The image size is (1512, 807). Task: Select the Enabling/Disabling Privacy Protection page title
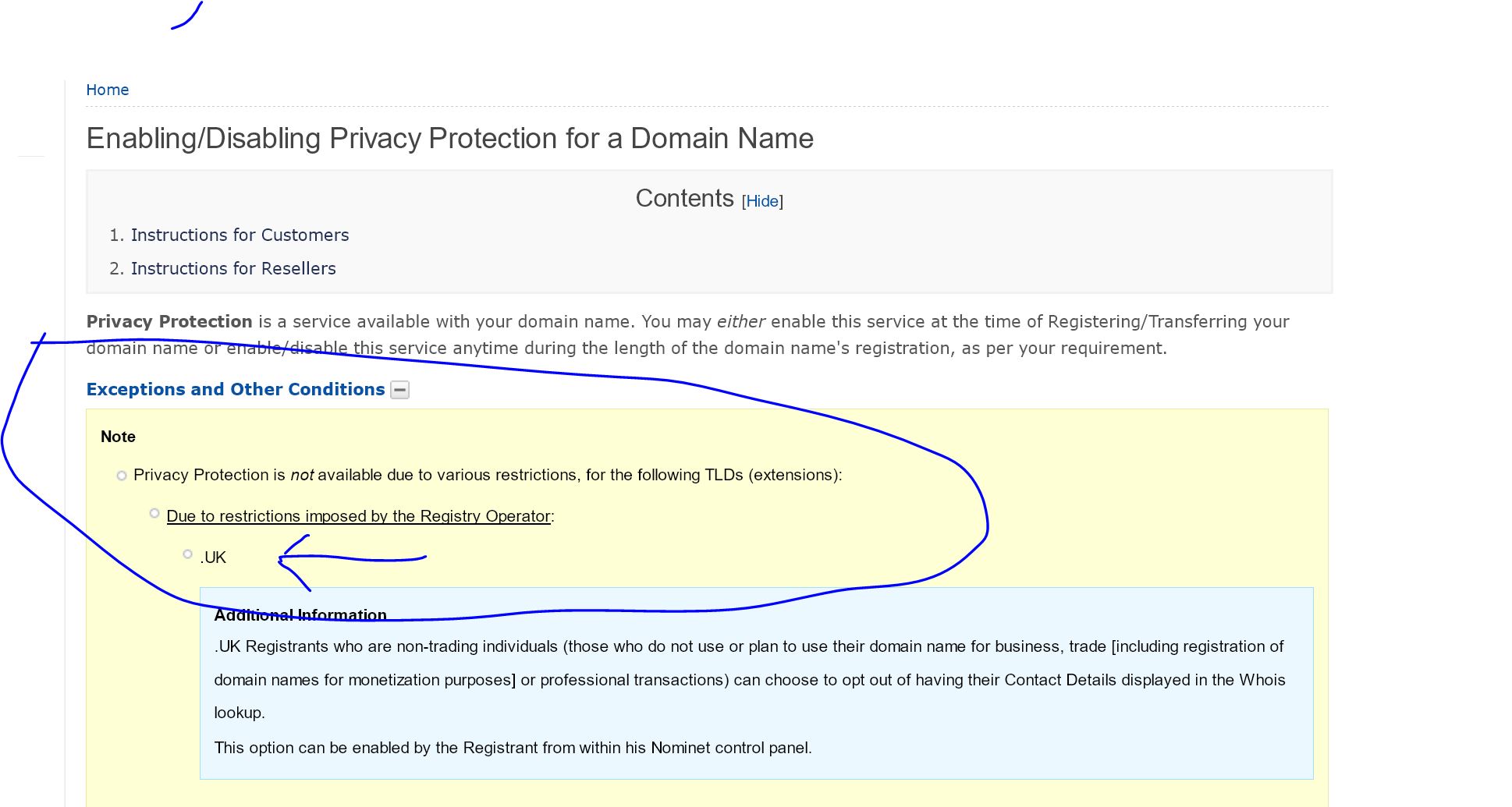click(x=449, y=138)
